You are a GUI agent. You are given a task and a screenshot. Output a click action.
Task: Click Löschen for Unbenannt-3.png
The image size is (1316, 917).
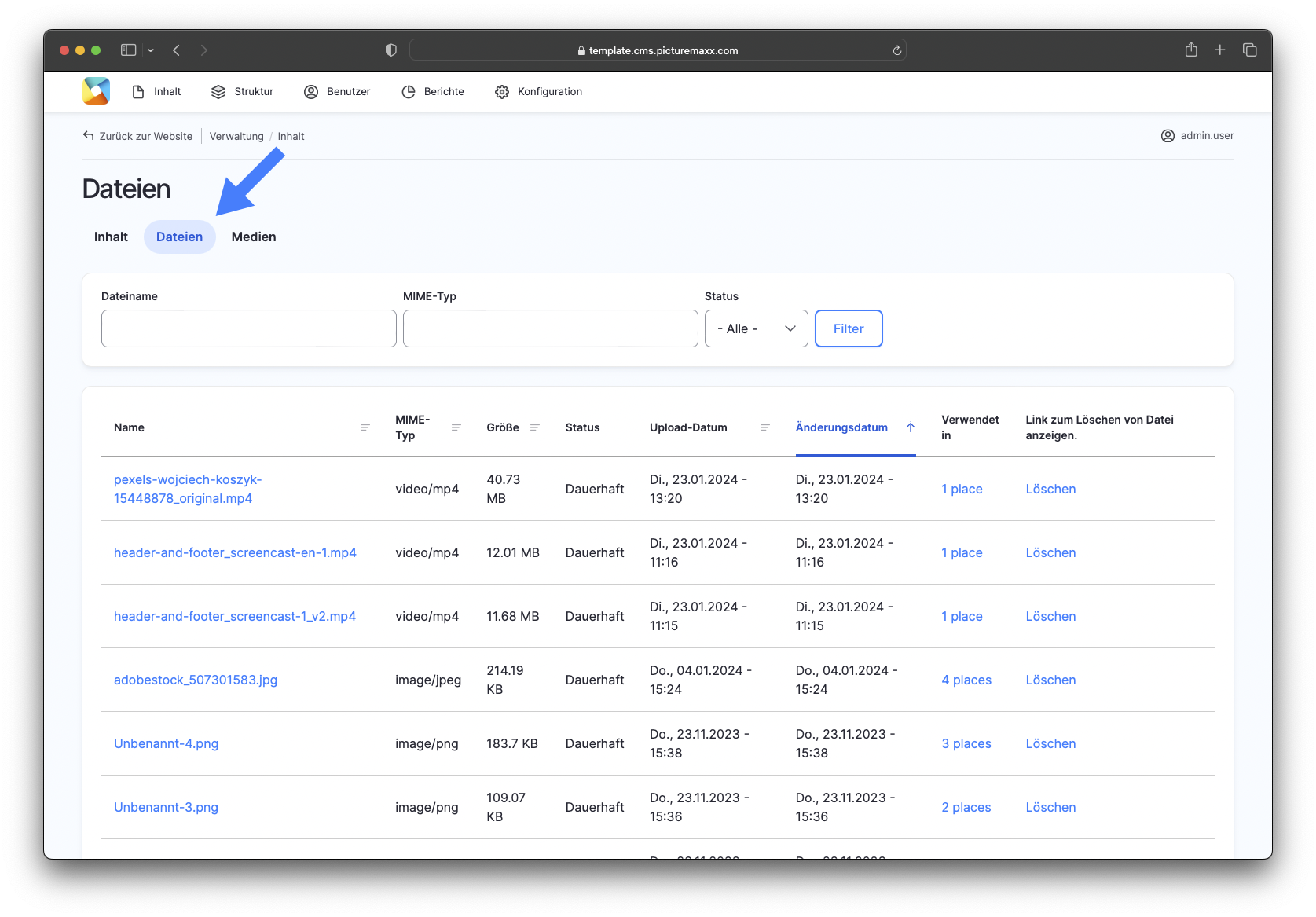point(1050,807)
